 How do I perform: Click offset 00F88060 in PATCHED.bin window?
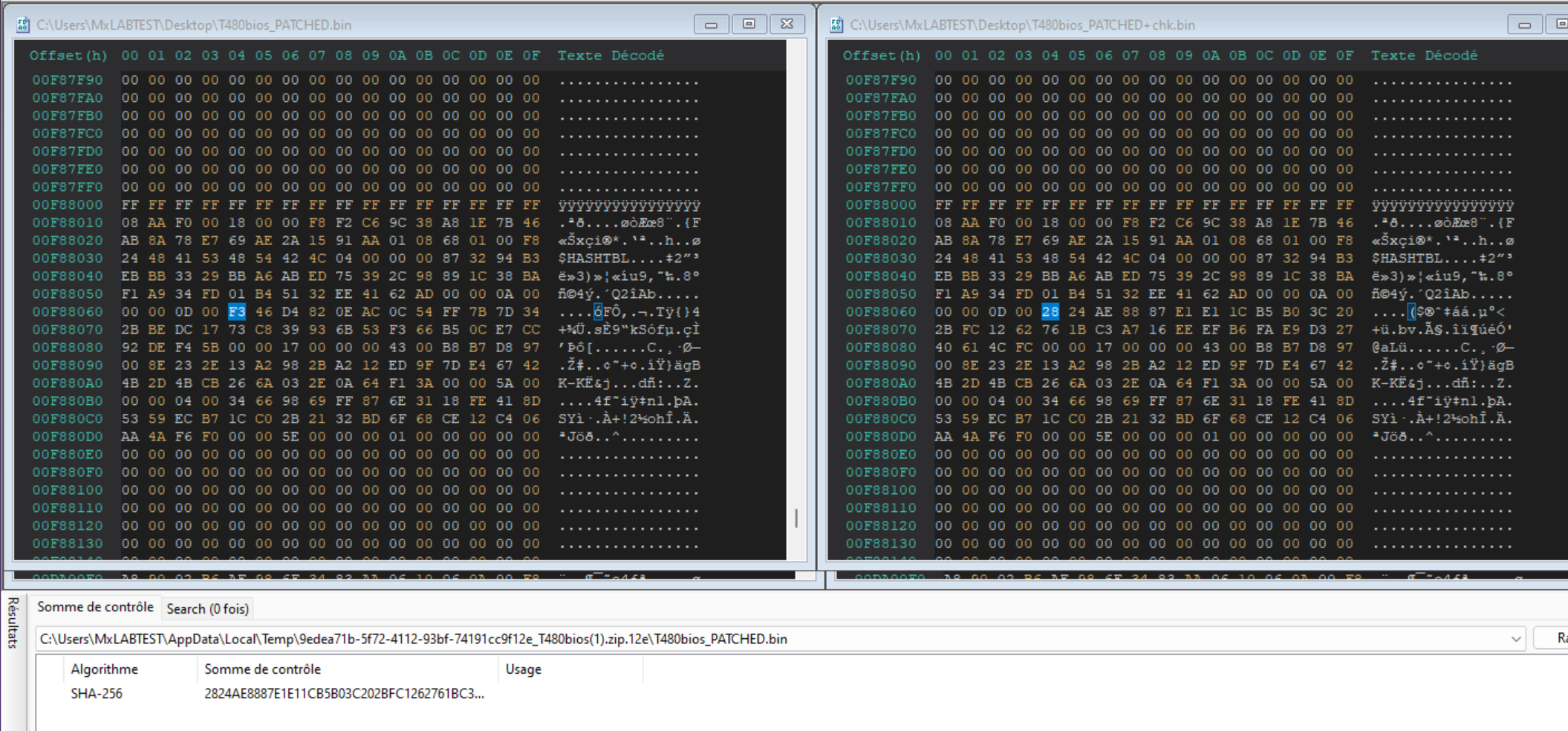click(x=68, y=312)
